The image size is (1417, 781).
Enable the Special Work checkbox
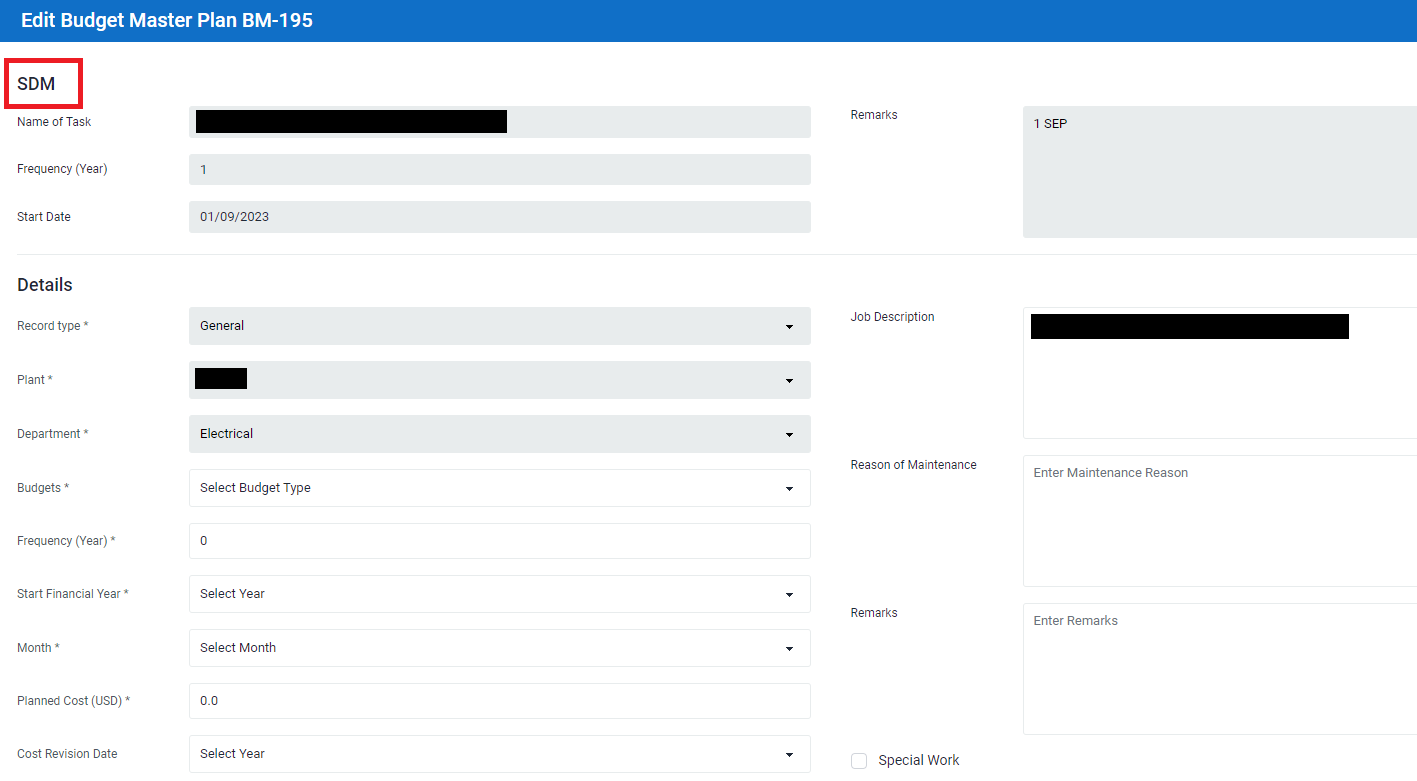click(x=859, y=761)
